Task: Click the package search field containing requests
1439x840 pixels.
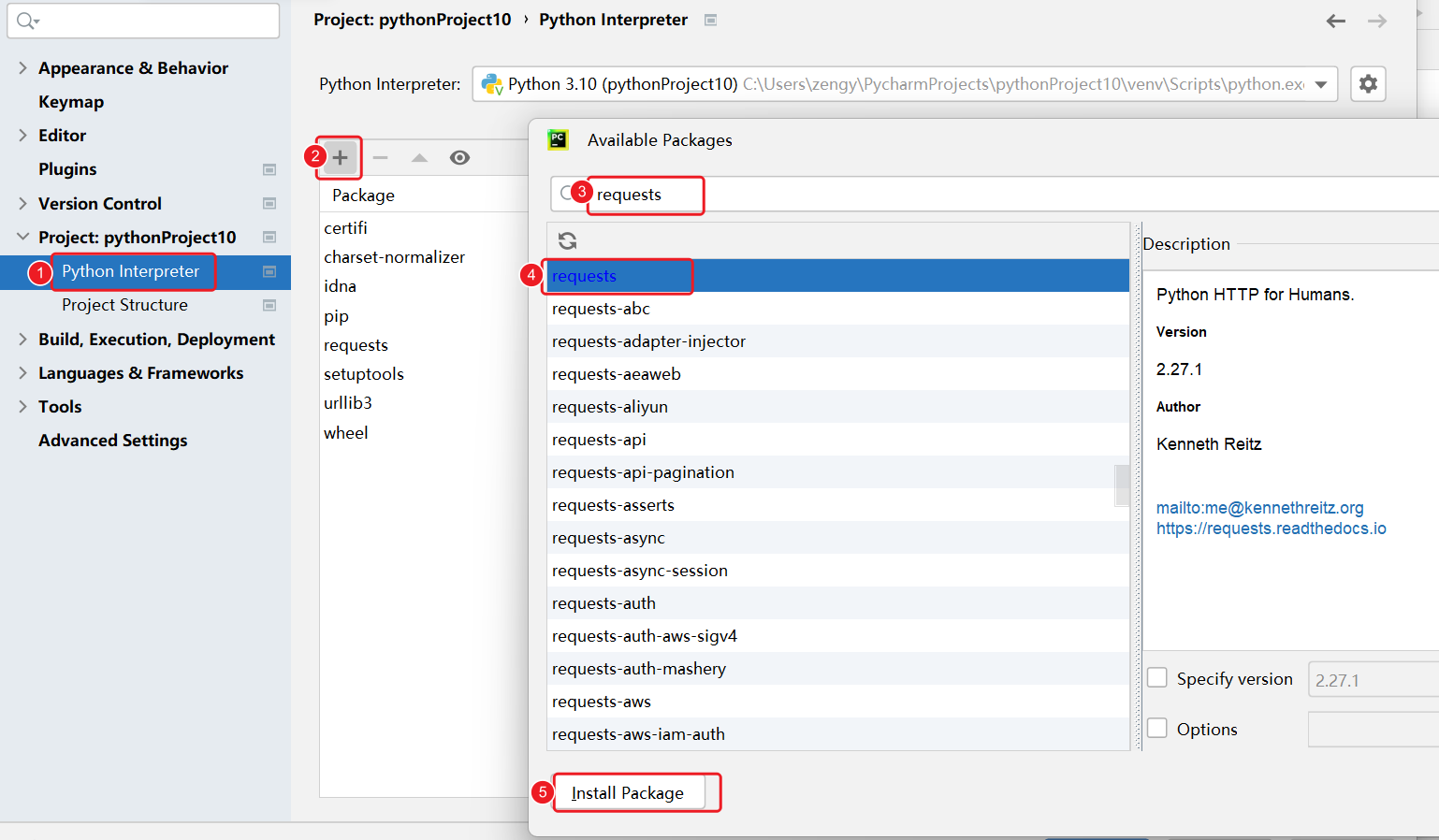Action: [x=995, y=195]
